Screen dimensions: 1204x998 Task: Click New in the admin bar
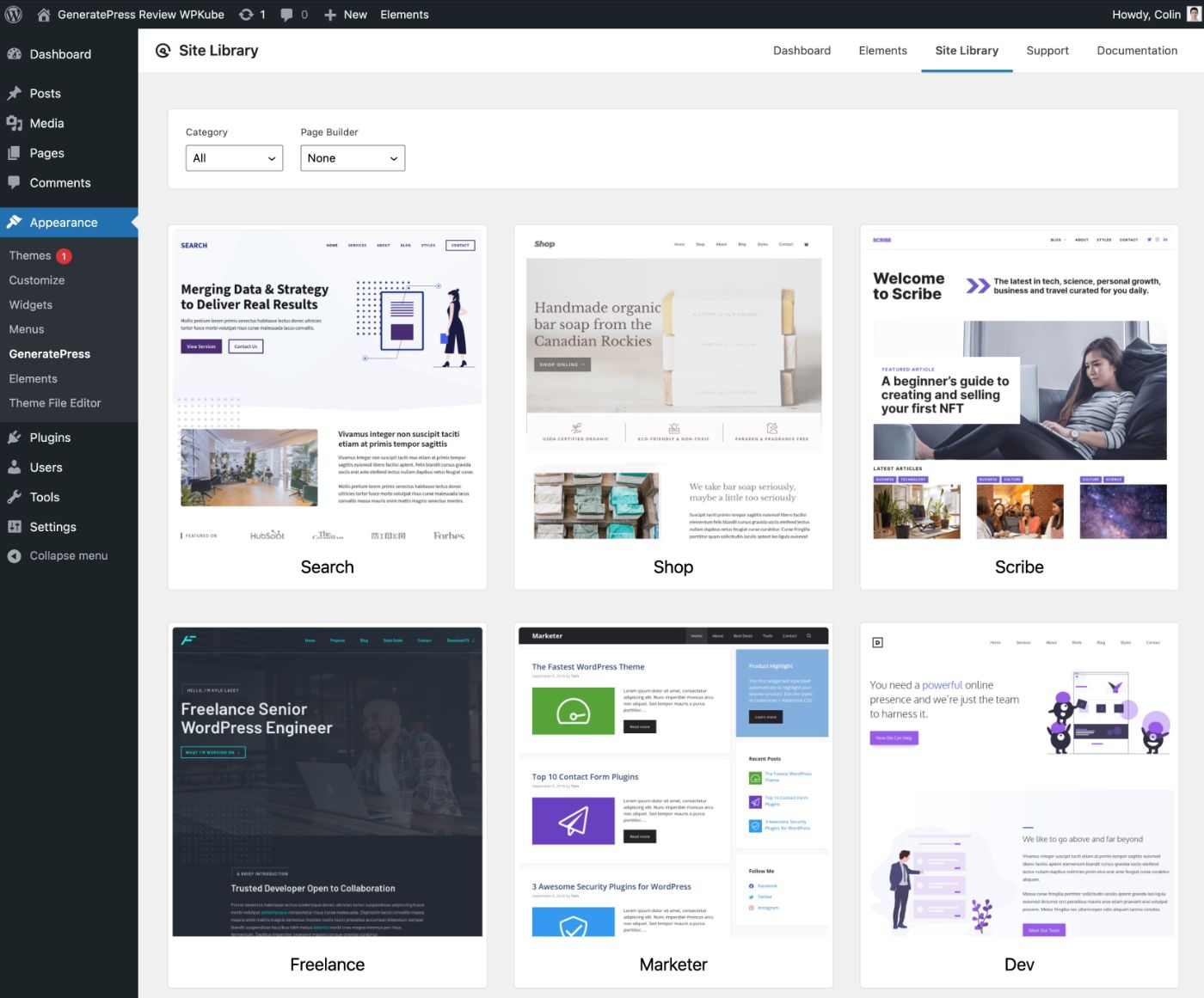point(355,15)
